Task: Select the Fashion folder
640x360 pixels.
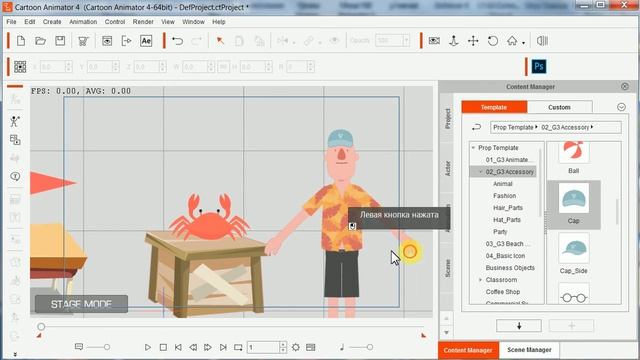Action: pyautogui.click(x=504, y=196)
